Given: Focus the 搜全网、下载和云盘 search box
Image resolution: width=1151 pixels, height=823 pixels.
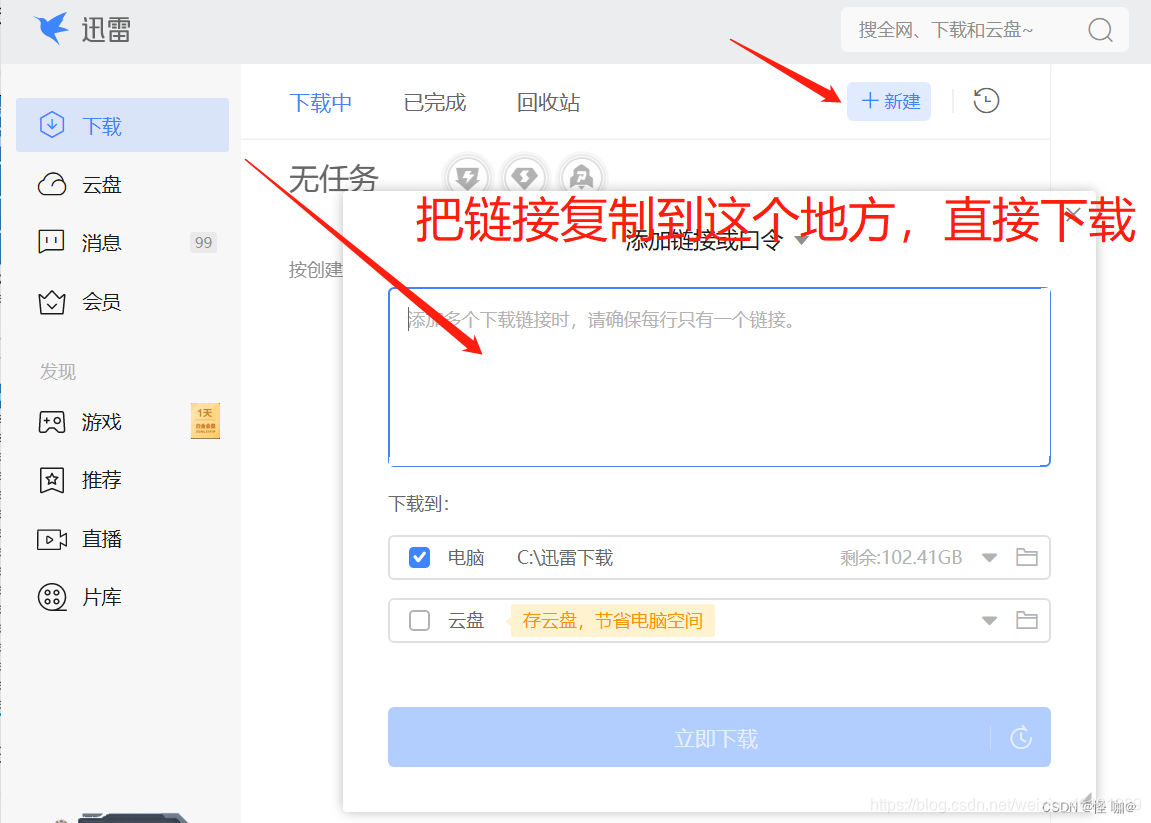Looking at the screenshot, I should [x=984, y=30].
